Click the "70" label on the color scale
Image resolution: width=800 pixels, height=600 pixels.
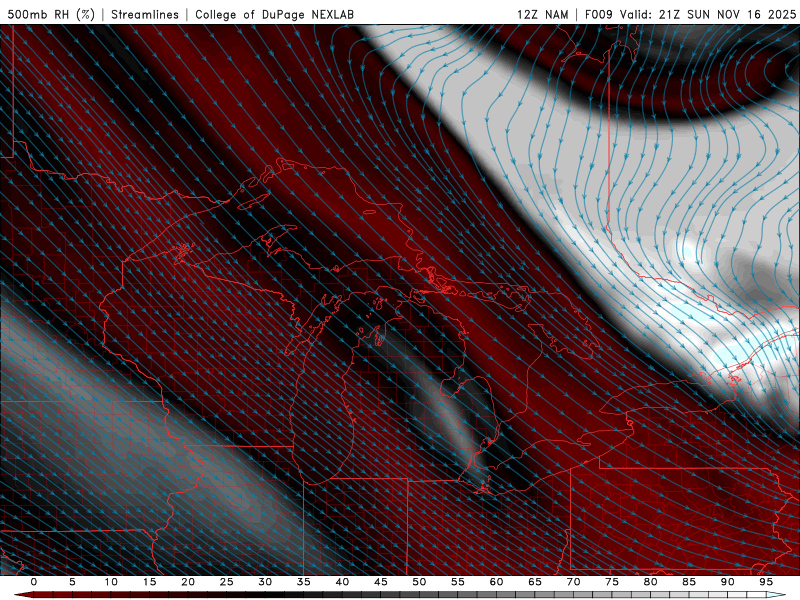coord(573,582)
